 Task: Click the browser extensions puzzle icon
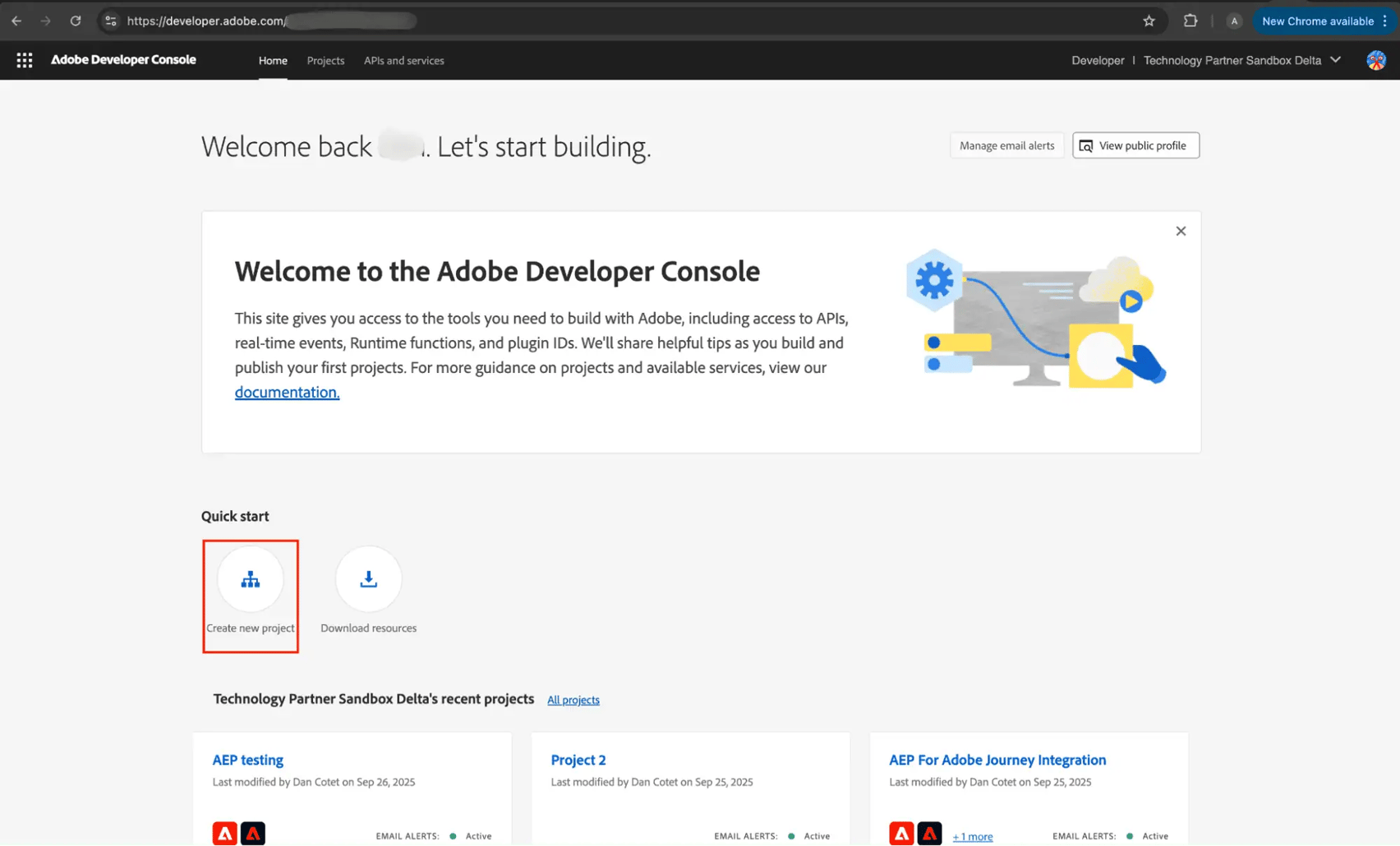pos(1190,21)
